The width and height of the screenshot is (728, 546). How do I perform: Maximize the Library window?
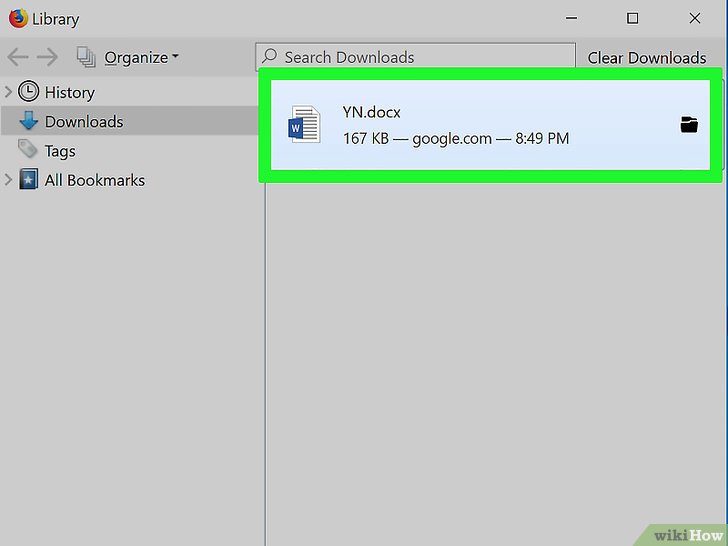click(632, 18)
